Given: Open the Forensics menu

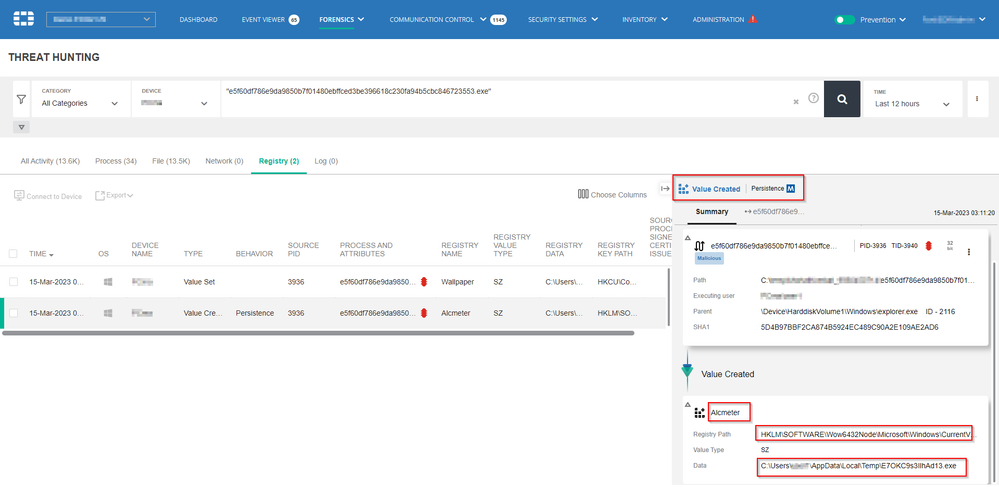Looking at the screenshot, I should click(341, 20).
